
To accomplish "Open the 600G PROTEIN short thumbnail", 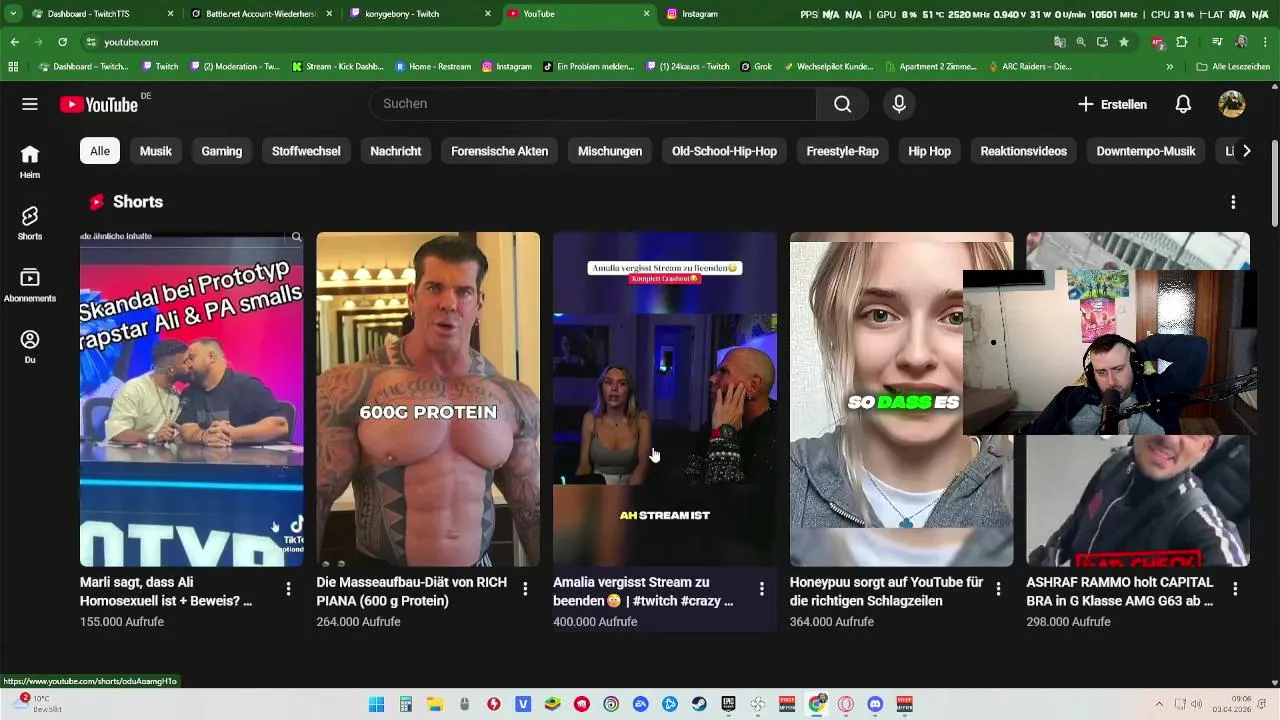I will pyautogui.click(x=428, y=399).
